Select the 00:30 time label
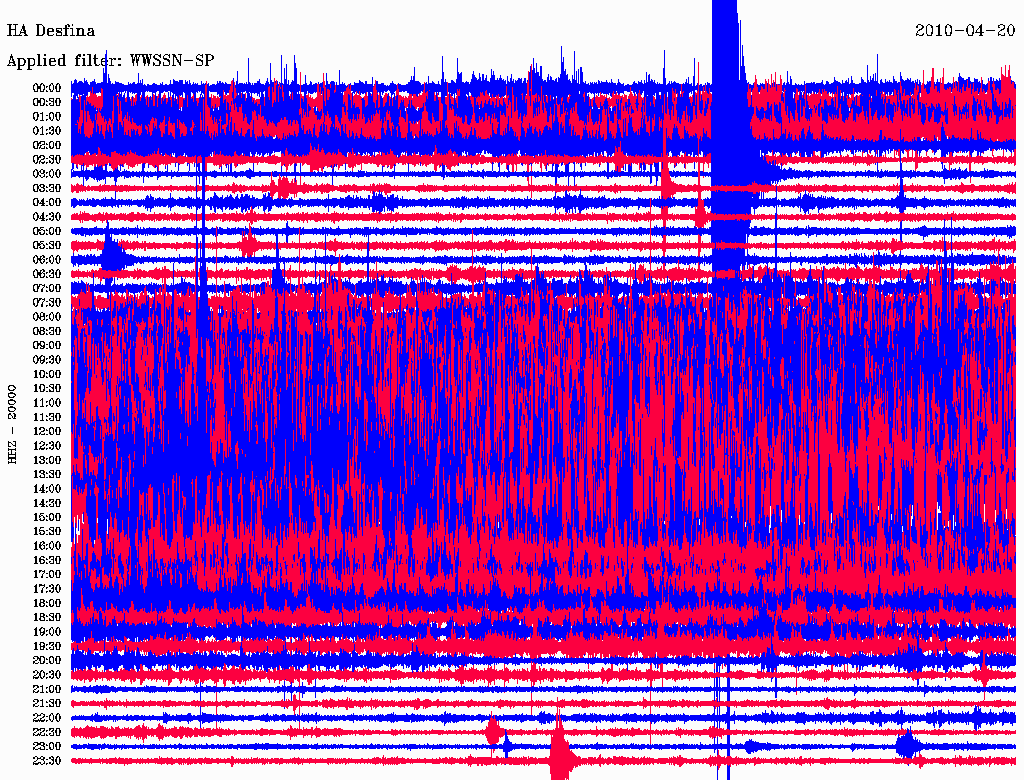 tap(46, 103)
